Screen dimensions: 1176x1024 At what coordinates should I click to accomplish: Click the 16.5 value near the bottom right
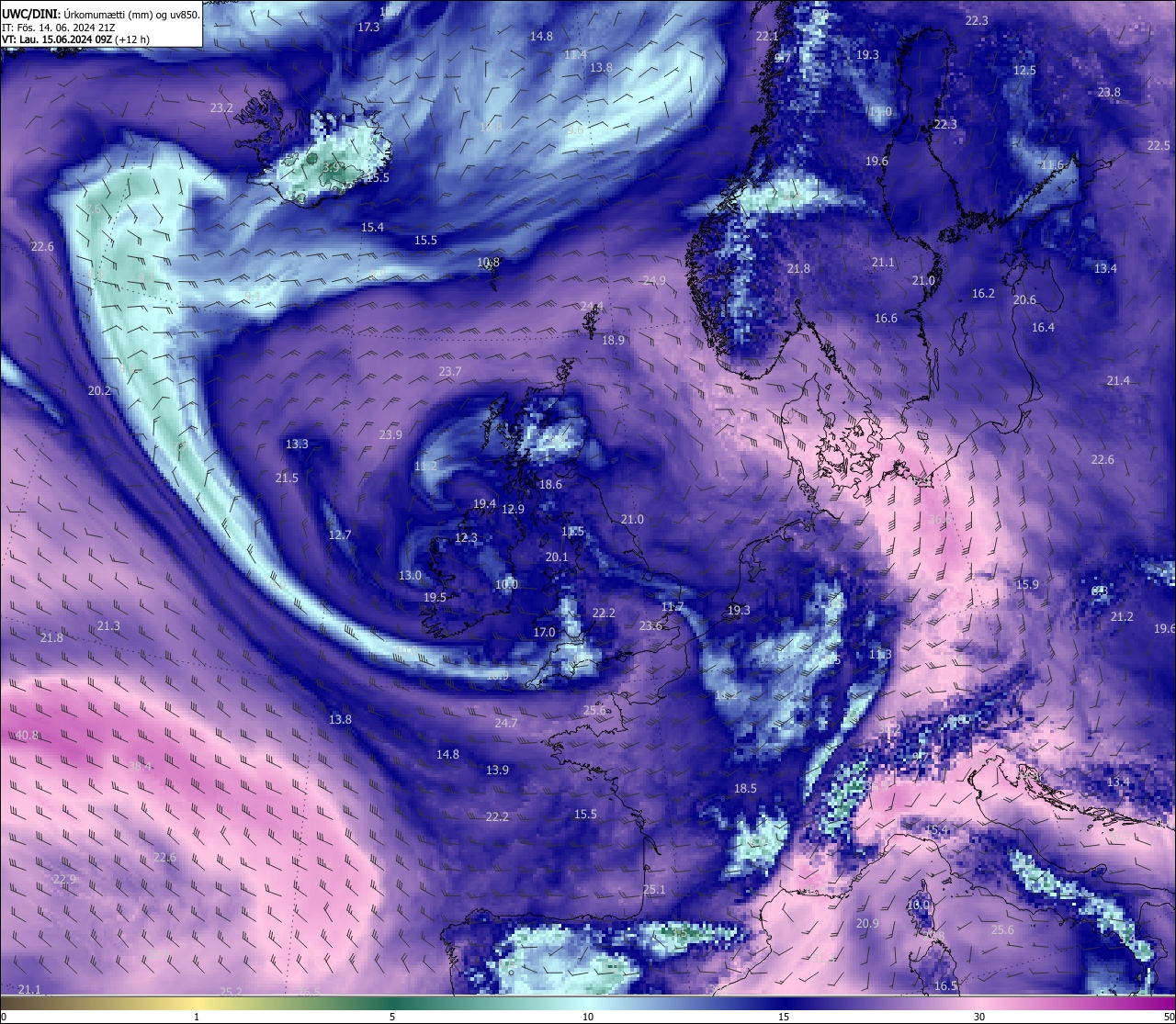(x=945, y=986)
